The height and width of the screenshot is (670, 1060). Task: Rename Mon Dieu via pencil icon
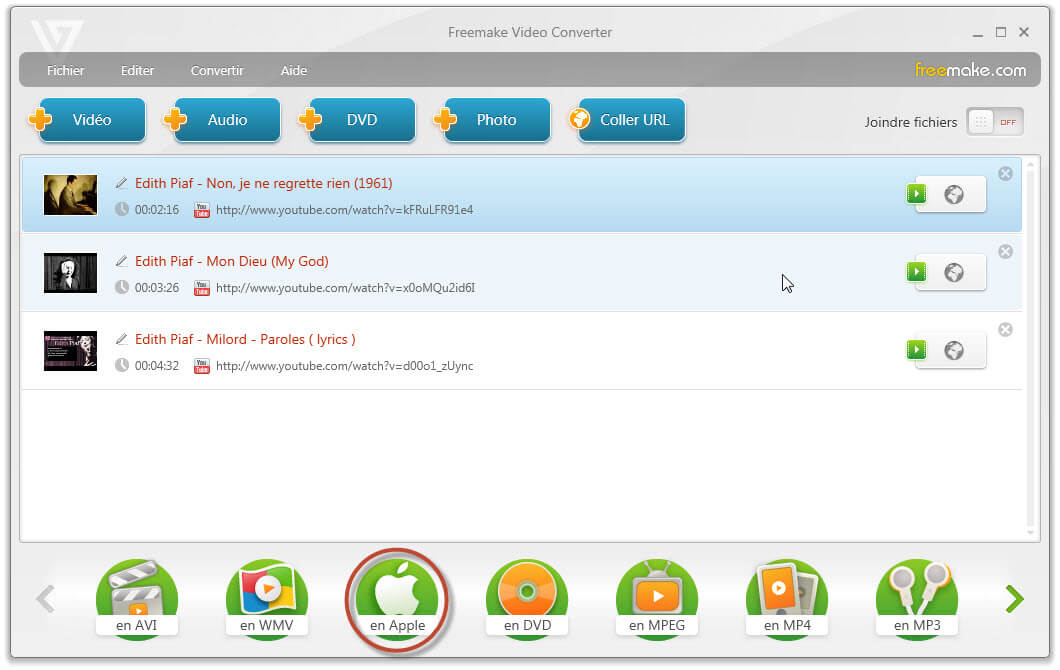[121, 261]
